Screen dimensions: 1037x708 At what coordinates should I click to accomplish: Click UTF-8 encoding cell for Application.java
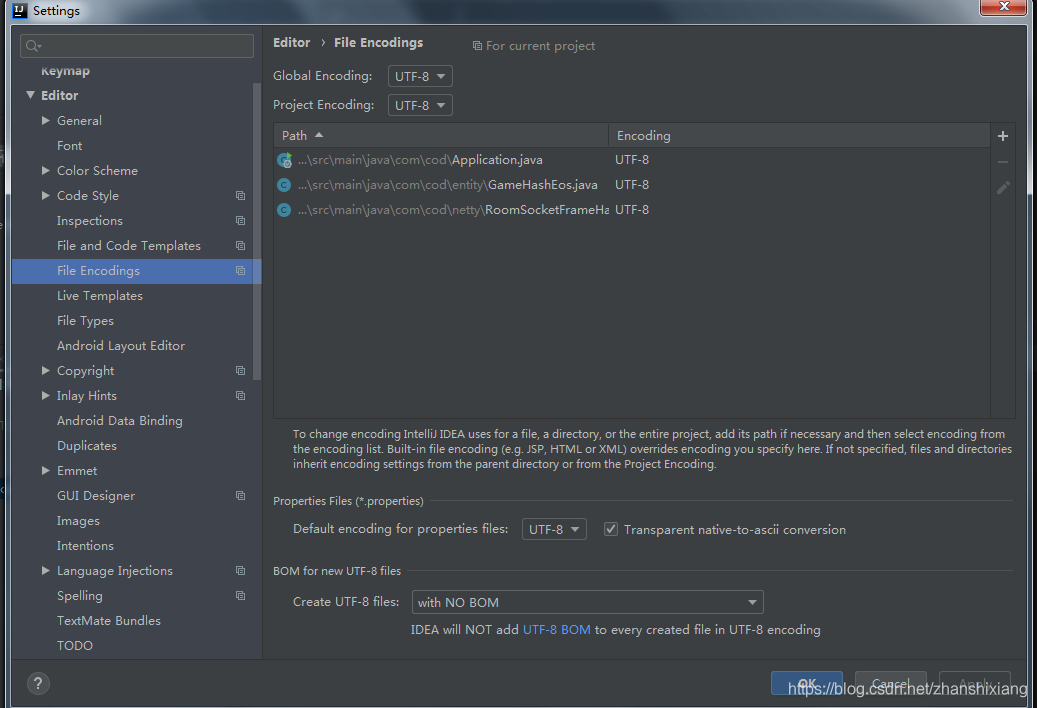point(632,160)
